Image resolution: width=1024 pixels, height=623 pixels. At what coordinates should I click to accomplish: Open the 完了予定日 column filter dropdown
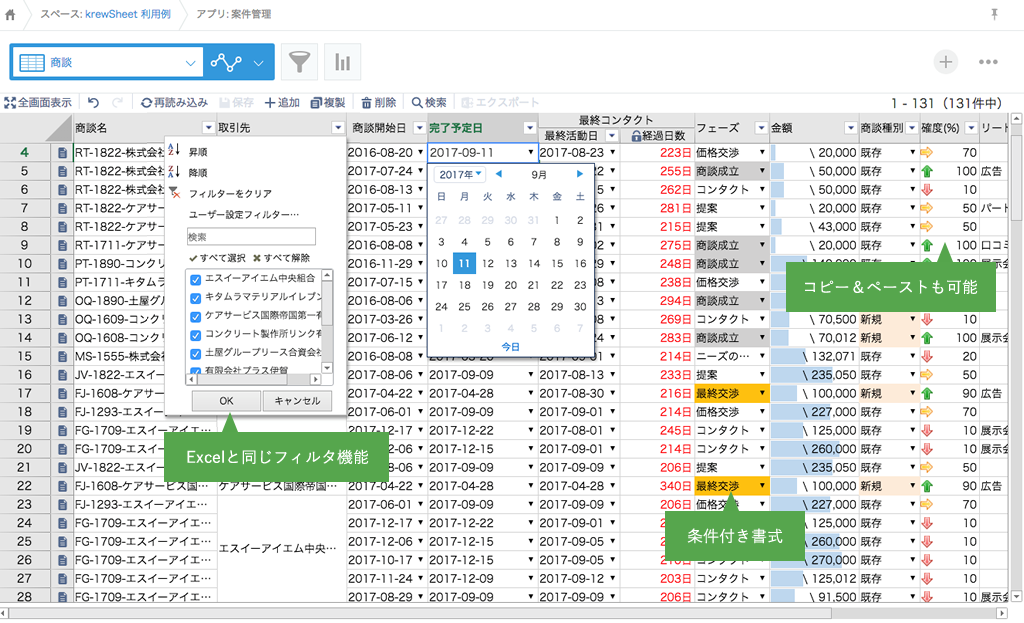530,128
